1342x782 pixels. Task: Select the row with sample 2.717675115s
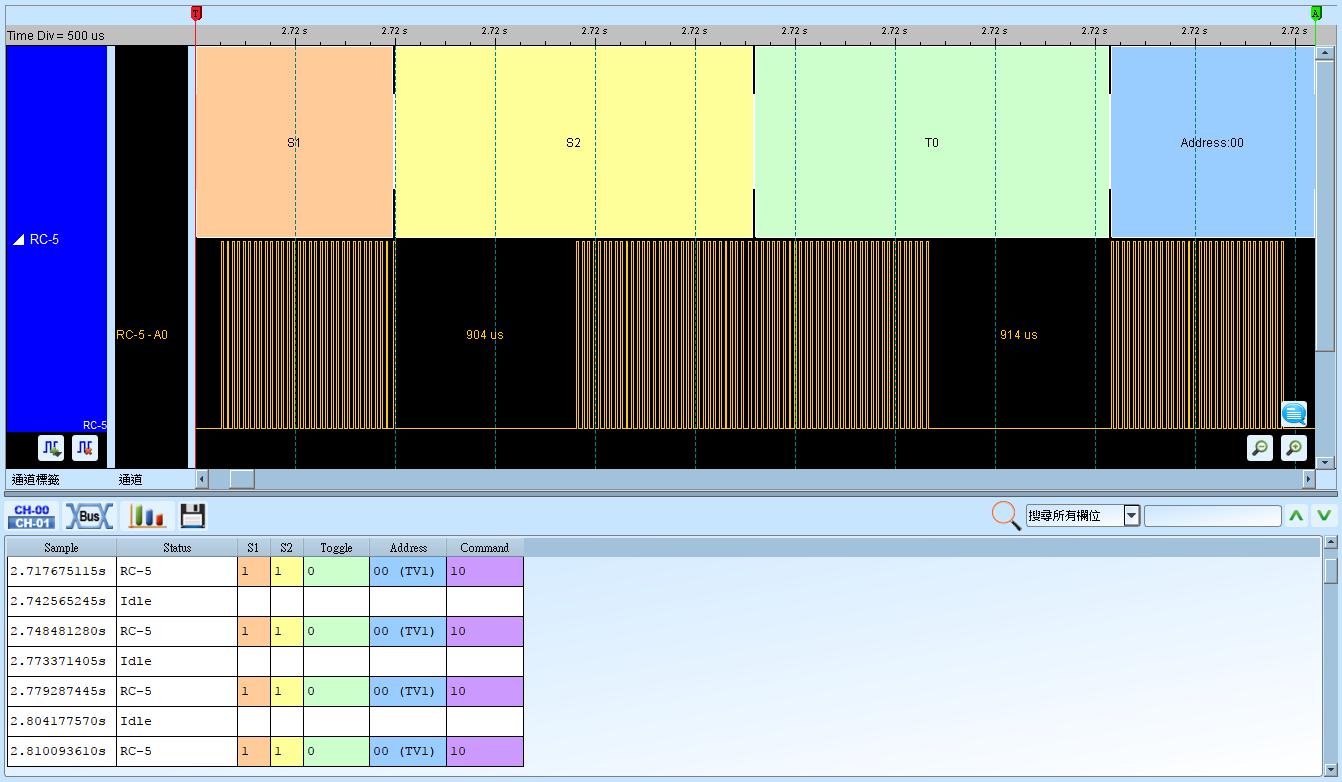265,571
